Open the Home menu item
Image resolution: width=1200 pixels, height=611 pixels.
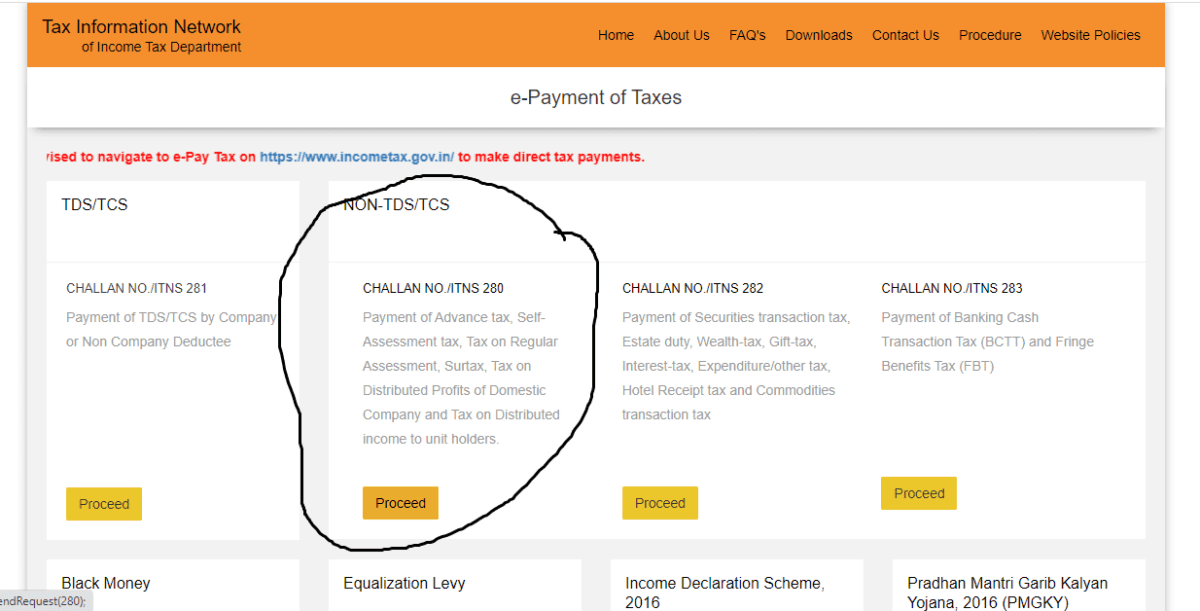coord(615,35)
